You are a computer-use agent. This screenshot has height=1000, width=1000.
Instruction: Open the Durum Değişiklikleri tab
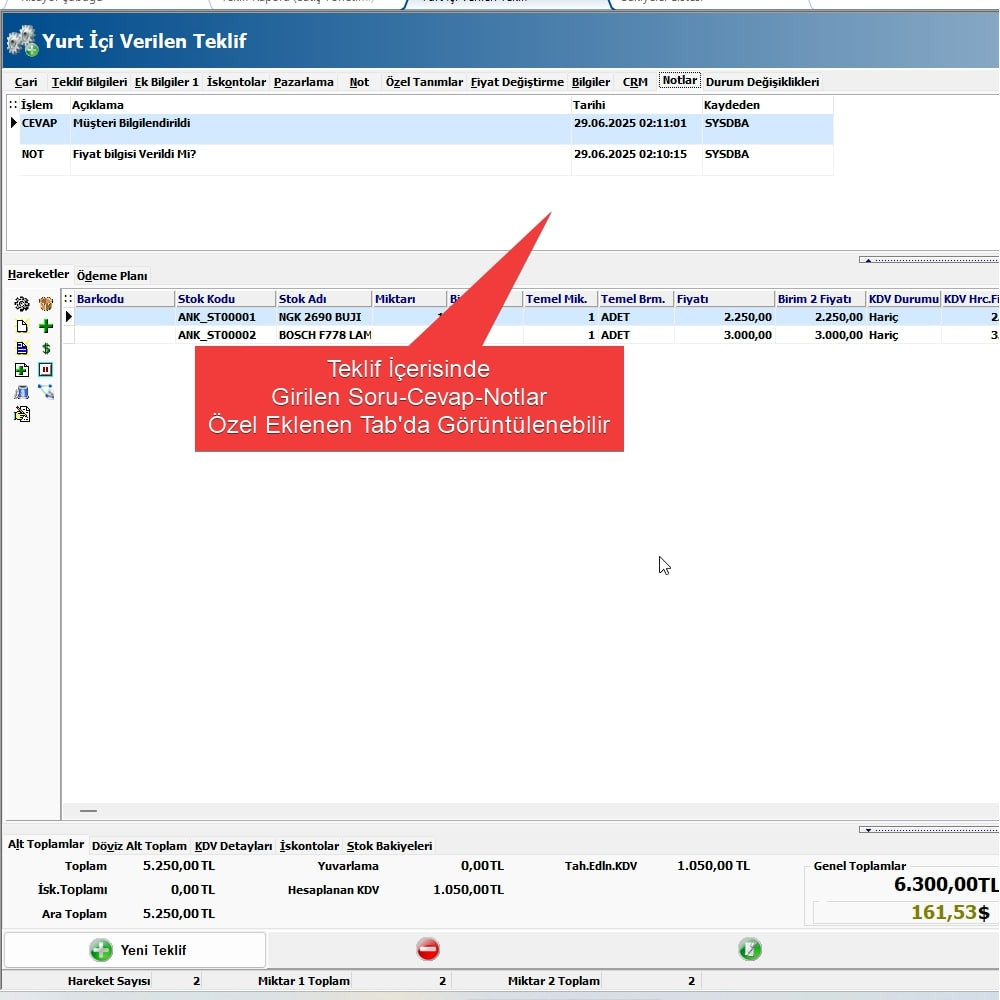pyautogui.click(x=762, y=82)
